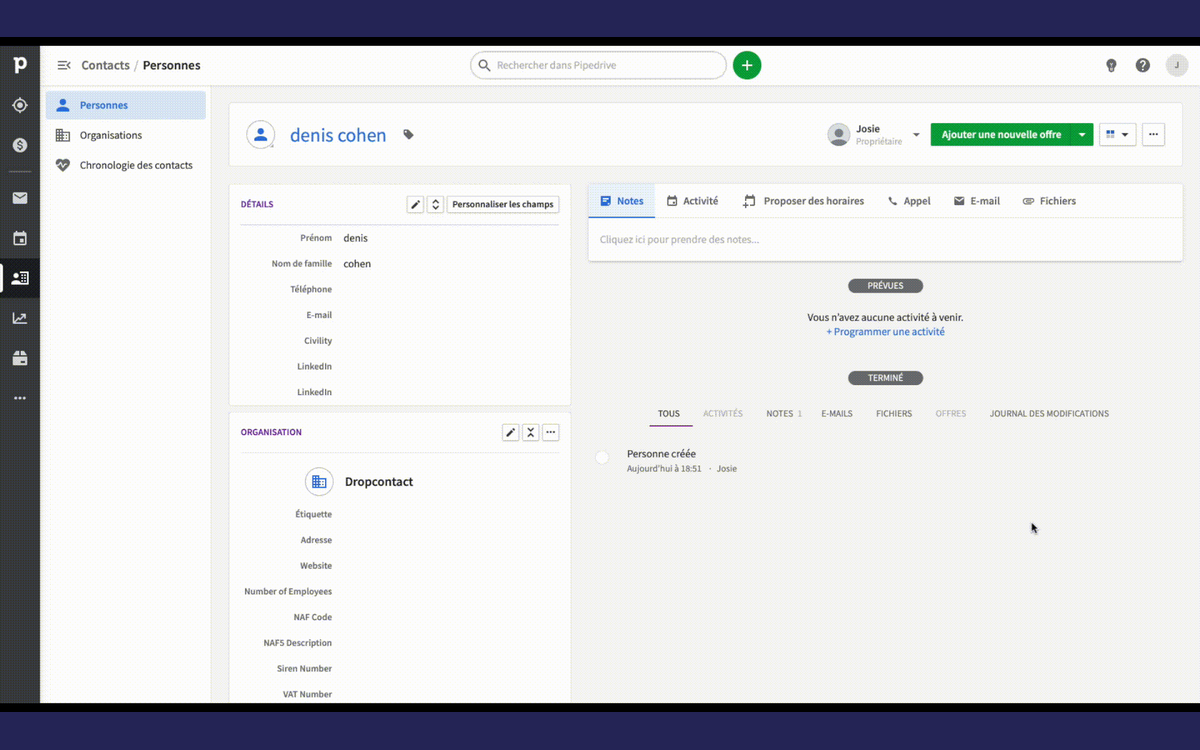Click the denis cohen name heading
Screen dimensions: 1200x750
338,135
